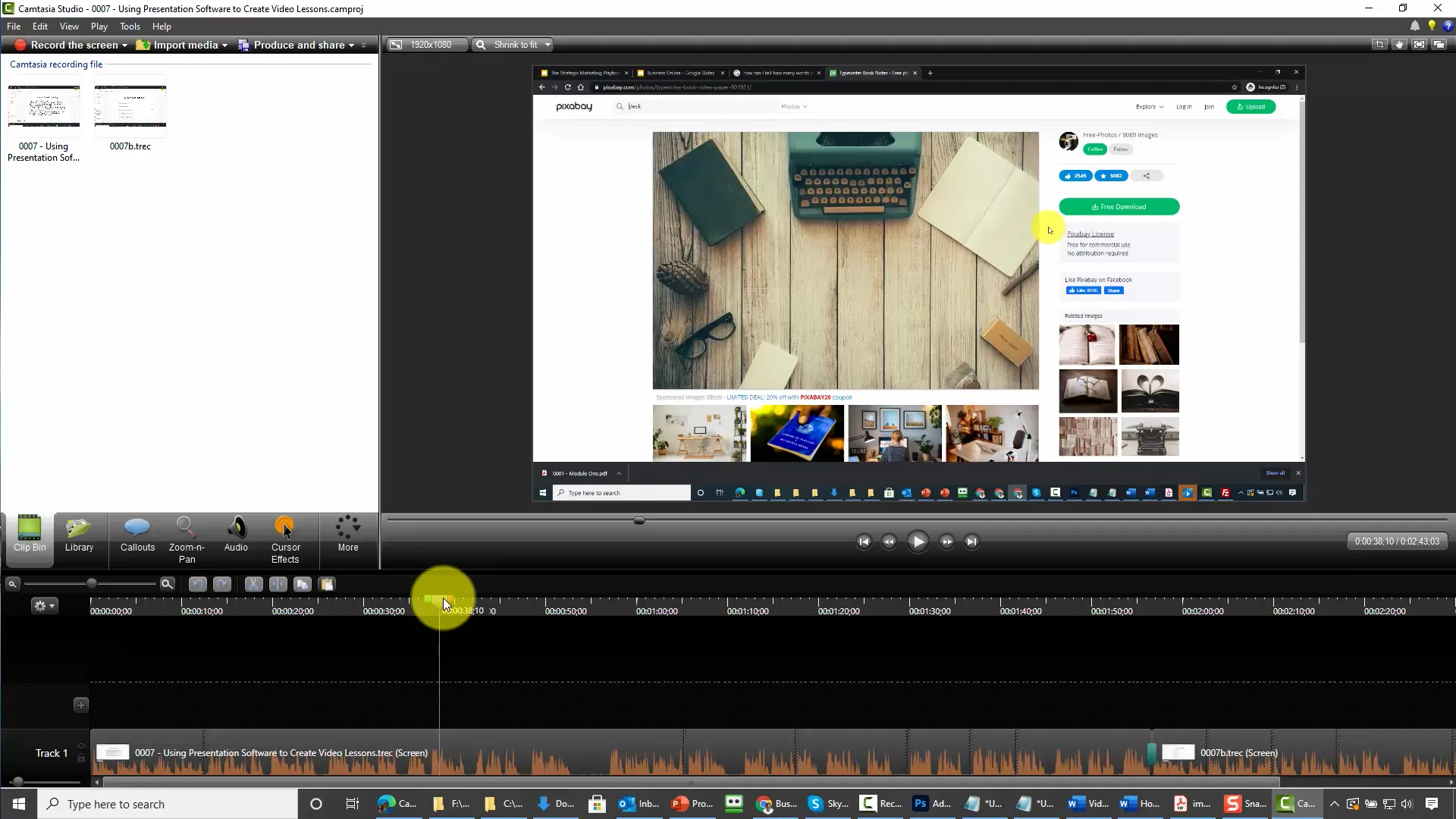This screenshot has height=819, width=1456.
Task: Click the Play button in preview controls
Action: pyautogui.click(x=918, y=541)
